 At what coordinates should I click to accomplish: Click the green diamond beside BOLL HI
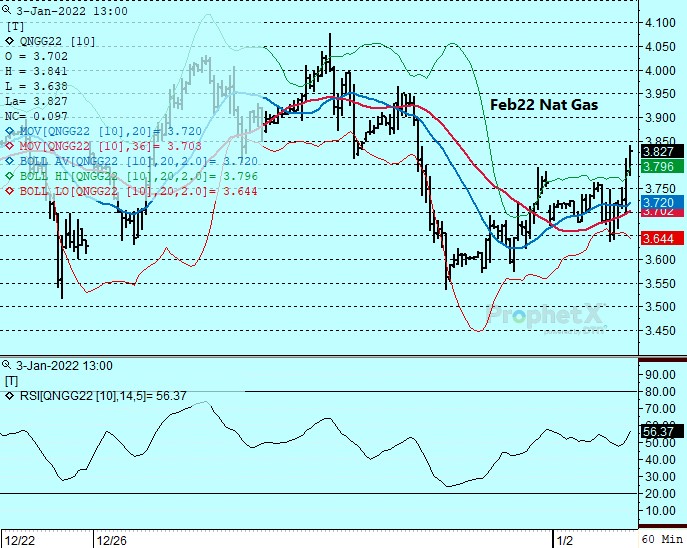tap(9, 176)
